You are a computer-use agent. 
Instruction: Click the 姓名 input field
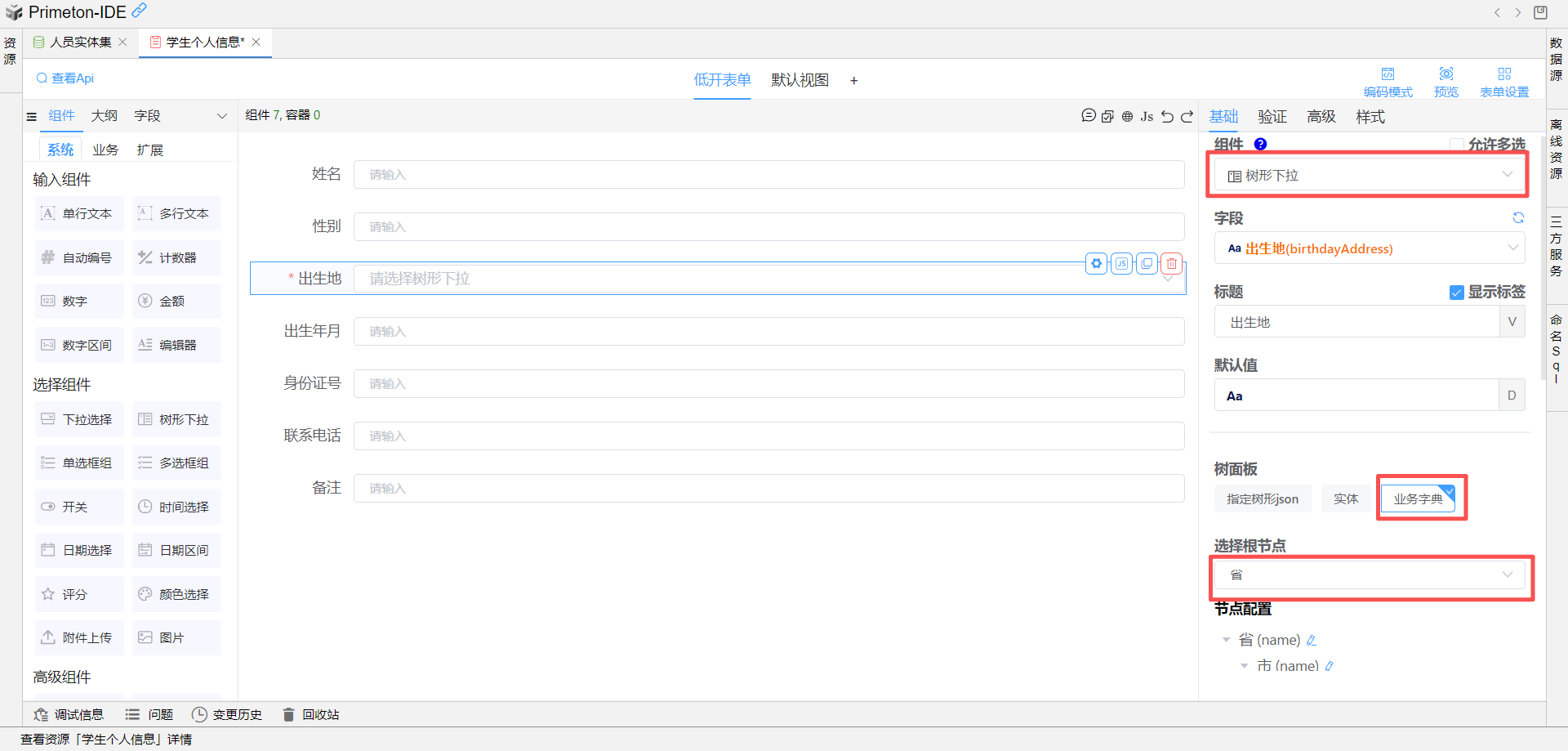tap(768, 174)
